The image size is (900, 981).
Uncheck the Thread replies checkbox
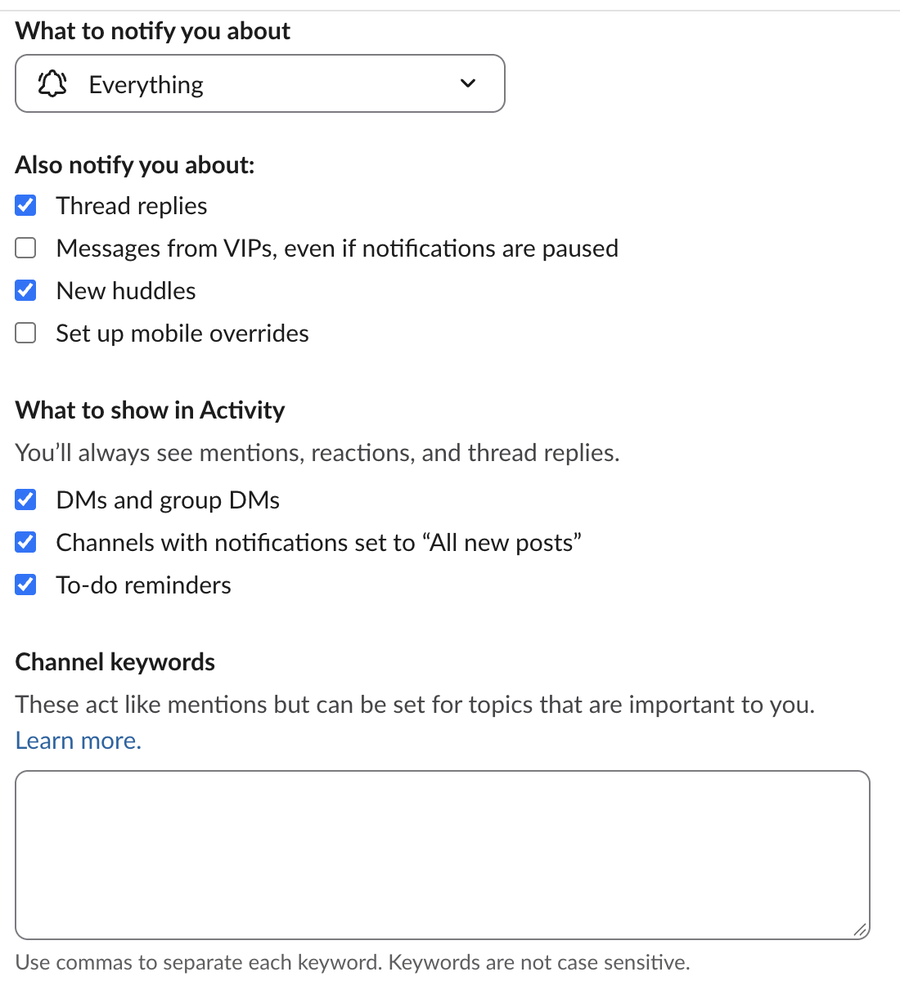pos(26,205)
